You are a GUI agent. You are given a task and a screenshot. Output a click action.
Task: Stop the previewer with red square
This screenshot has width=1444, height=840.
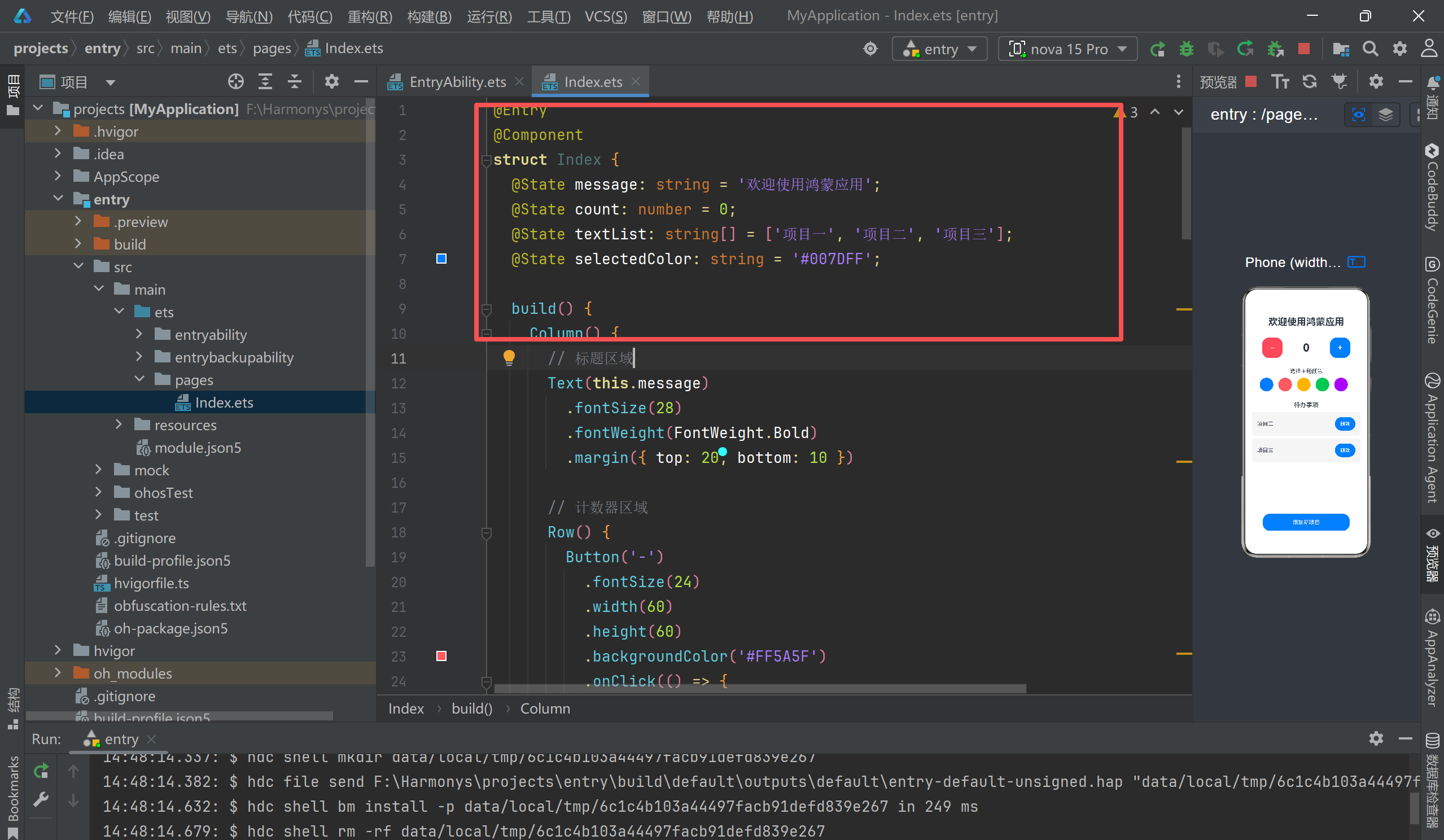click(x=1251, y=82)
